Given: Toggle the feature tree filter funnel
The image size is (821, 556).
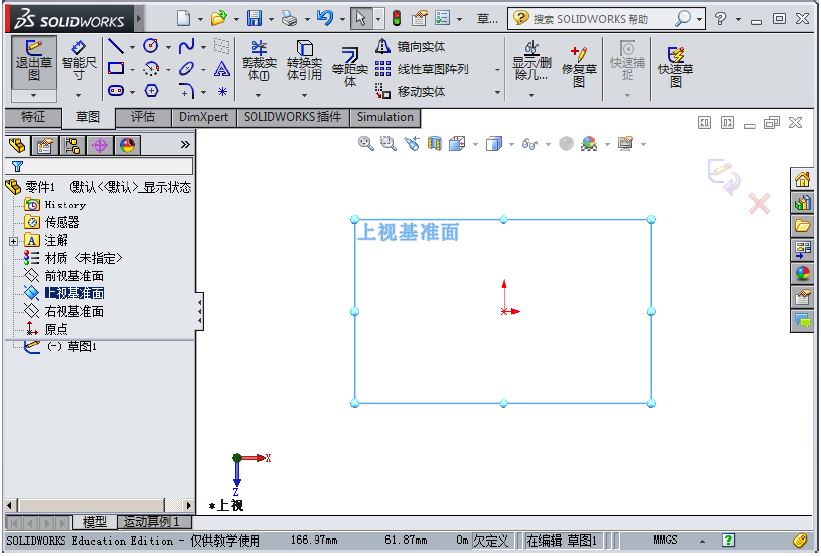Looking at the screenshot, I should click(x=17, y=167).
